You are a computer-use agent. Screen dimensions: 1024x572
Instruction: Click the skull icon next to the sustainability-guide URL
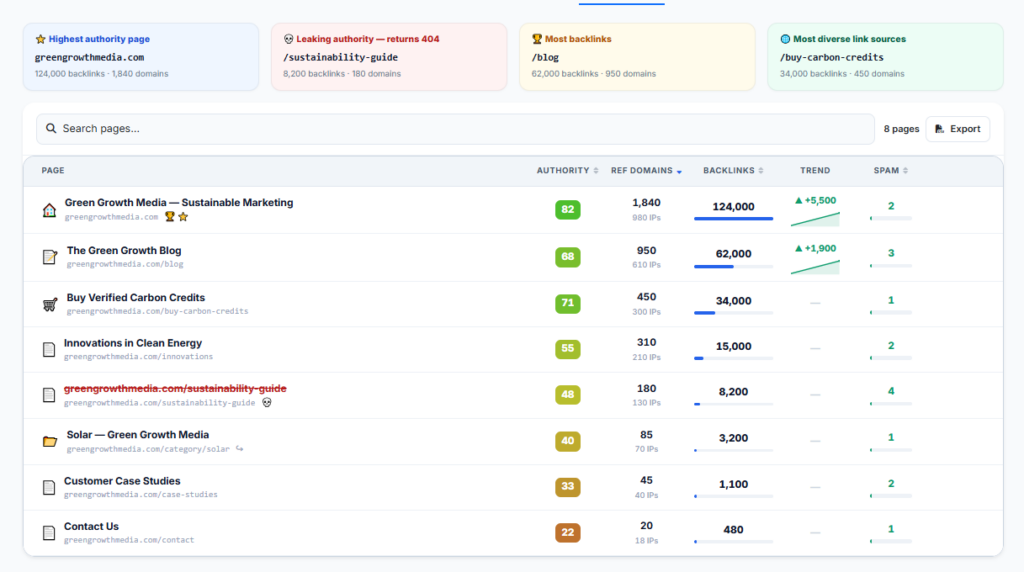point(266,402)
